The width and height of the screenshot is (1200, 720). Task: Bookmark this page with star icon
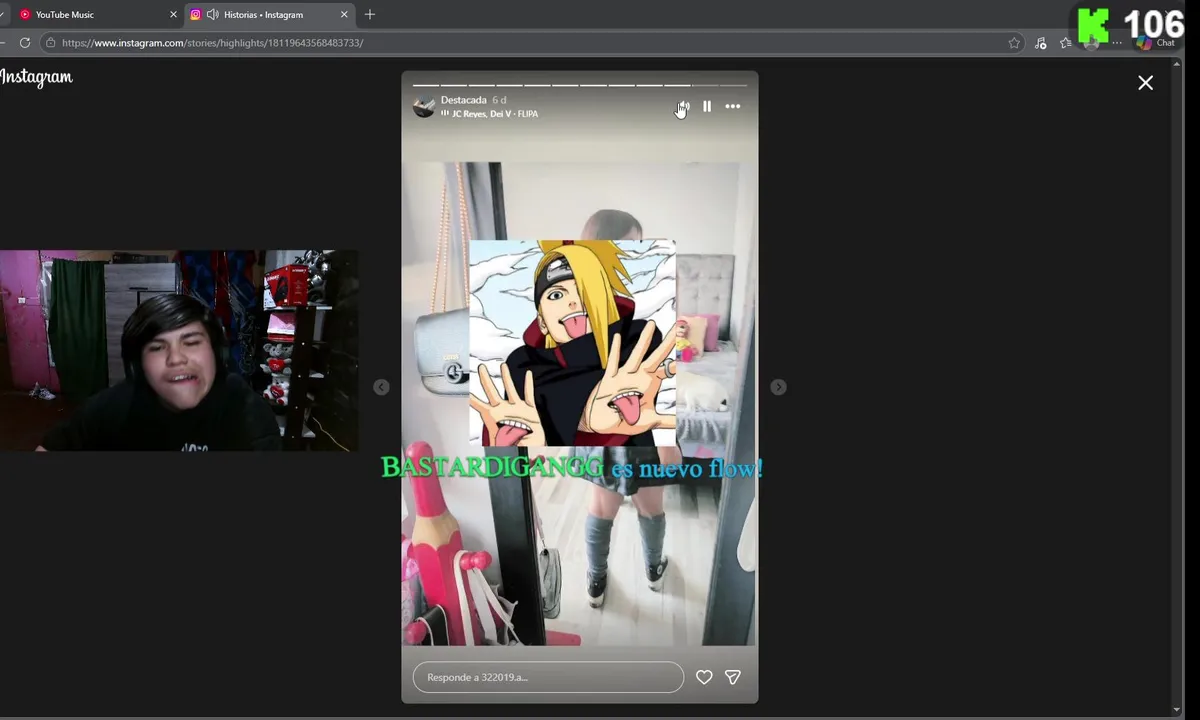tap(1014, 43)
